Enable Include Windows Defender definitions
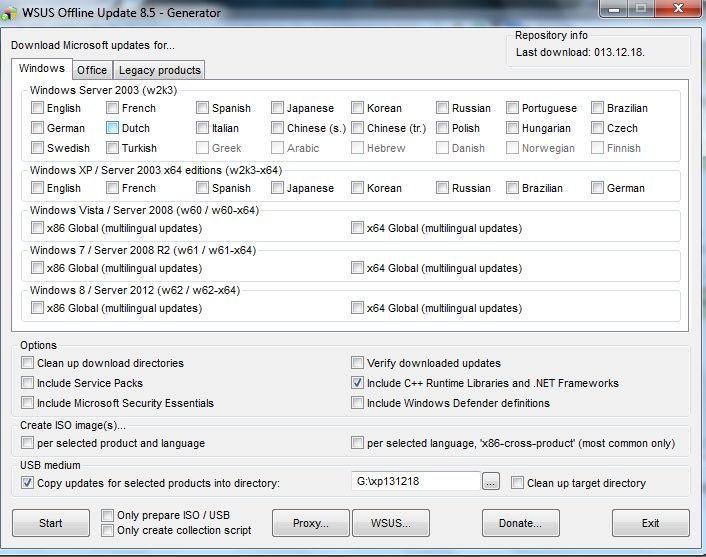 click(x=358, y=403)
